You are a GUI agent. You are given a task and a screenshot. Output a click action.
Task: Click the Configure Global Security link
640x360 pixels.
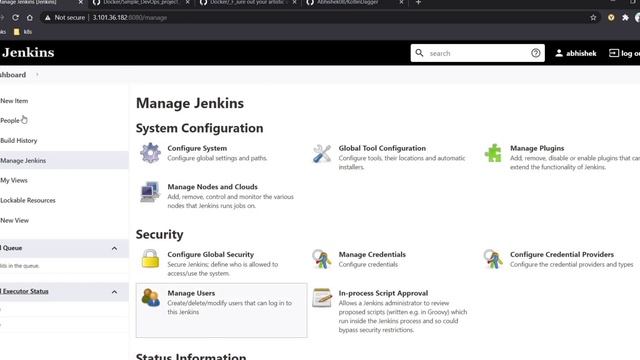click(x=211, y=254)
